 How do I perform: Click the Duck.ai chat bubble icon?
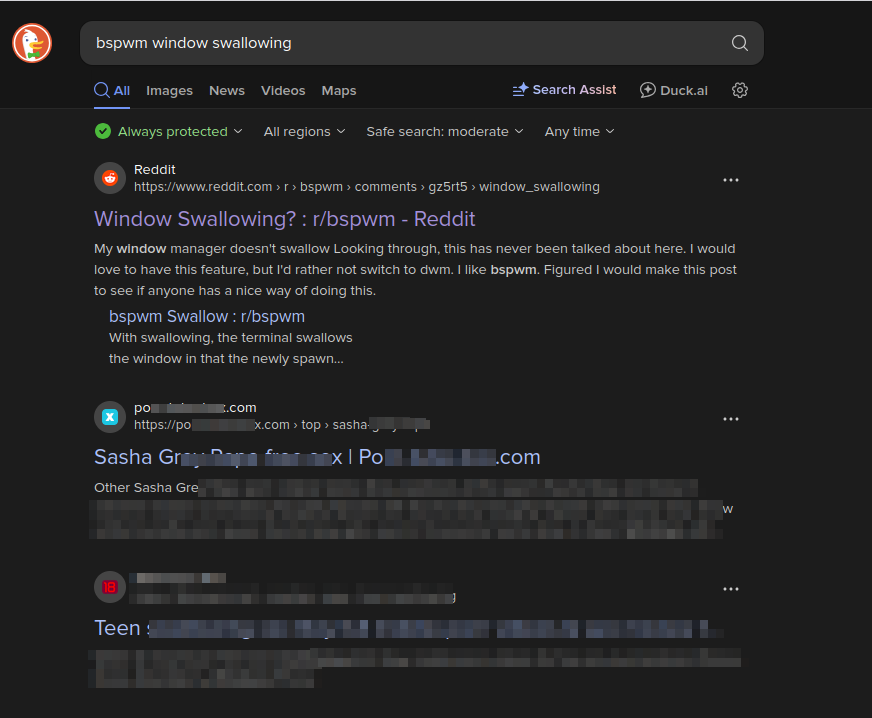[647, 90]
